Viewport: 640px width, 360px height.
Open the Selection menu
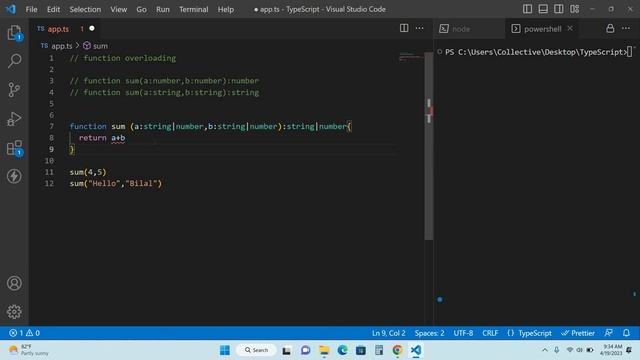(85, 9)
